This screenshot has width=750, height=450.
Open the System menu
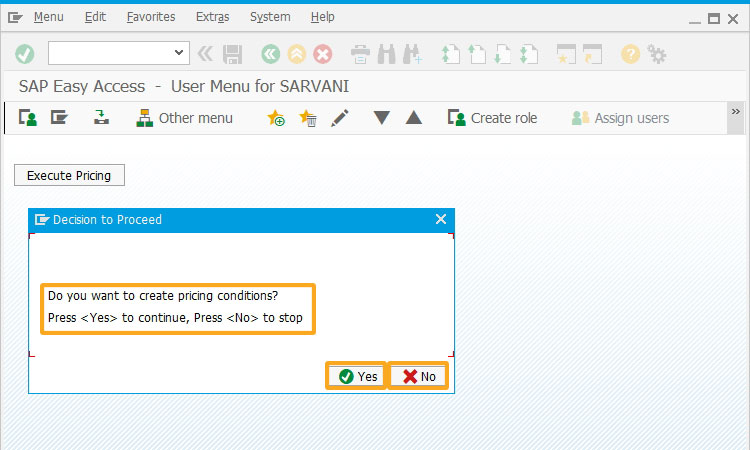click(x=270, y=17)
